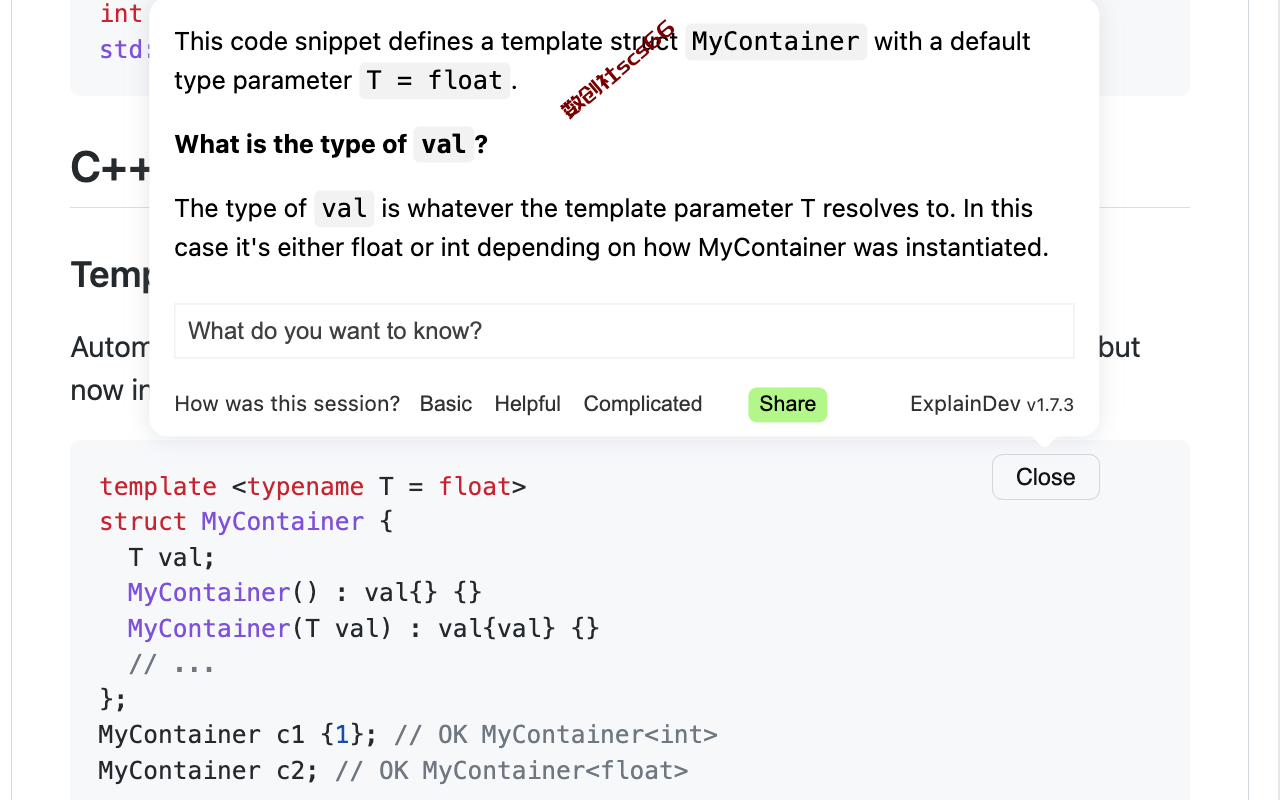Click the 'What is the type of val?' heading
The image size is (1280, 800).
coord(331,144)
